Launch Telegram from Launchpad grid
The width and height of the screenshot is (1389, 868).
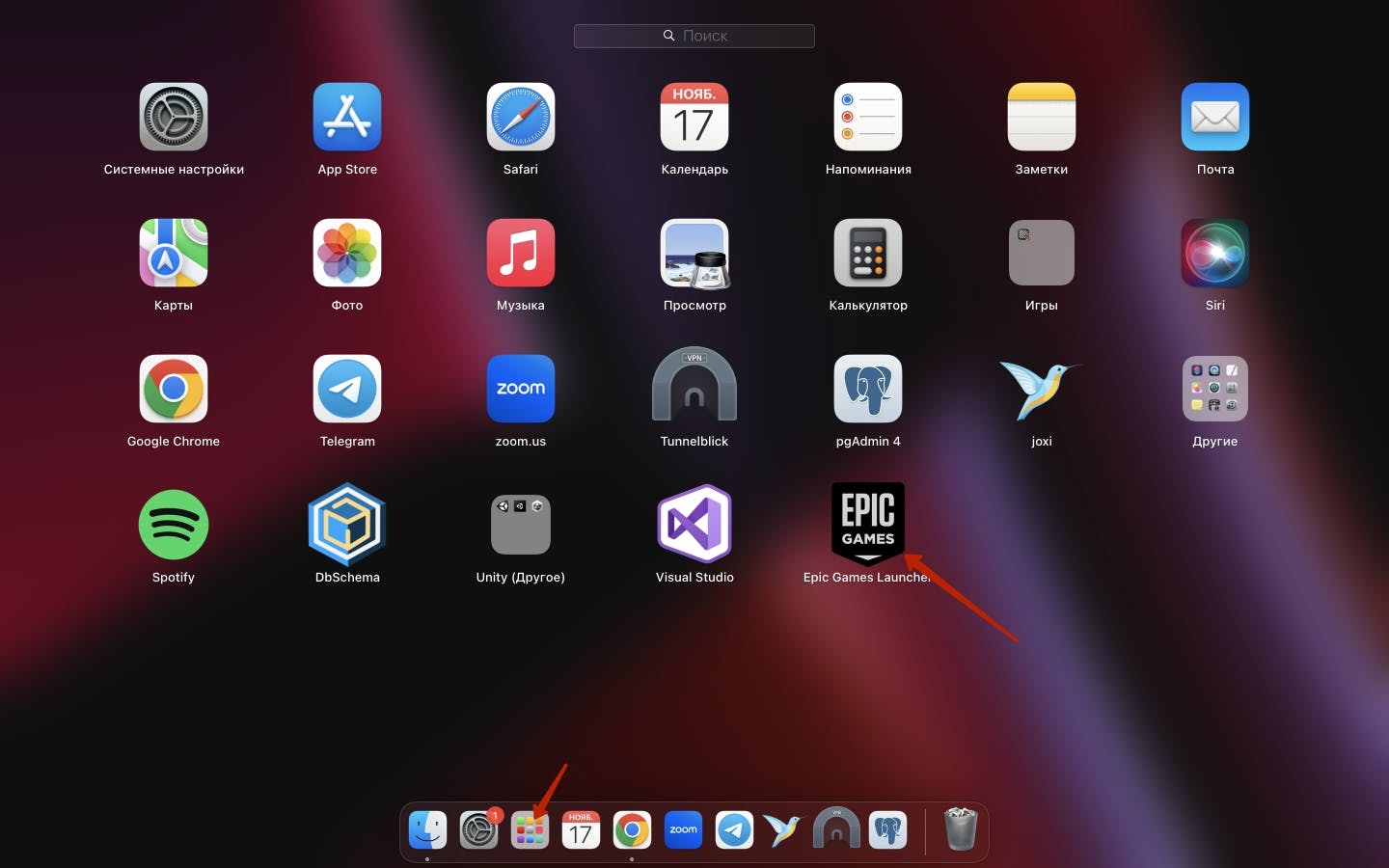click(347, 389)
